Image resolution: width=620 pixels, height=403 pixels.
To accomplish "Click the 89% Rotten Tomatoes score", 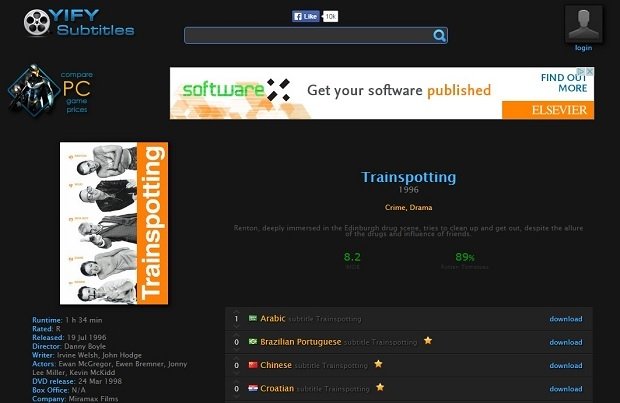I will click(x=465, y=257).
